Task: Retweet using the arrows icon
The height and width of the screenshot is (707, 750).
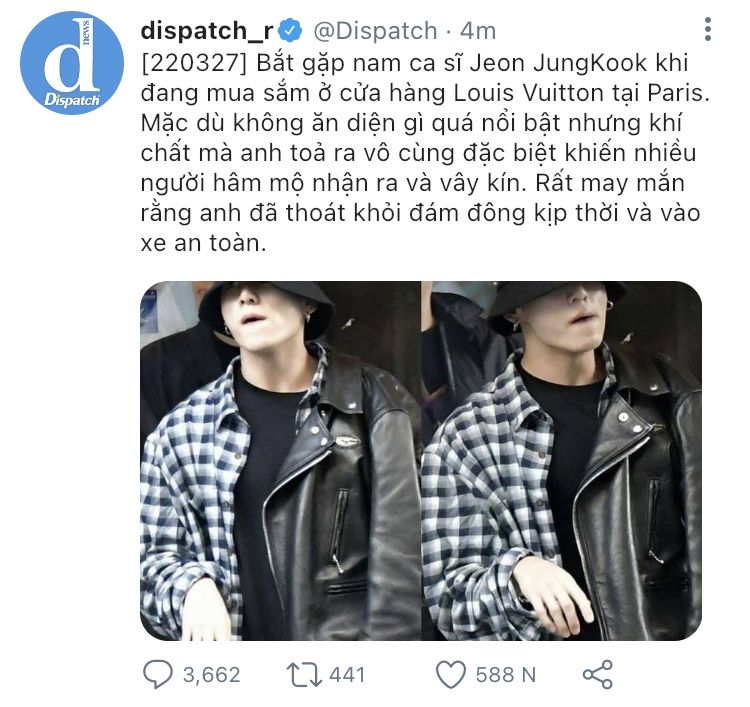Action: click(x=304, y=674)
